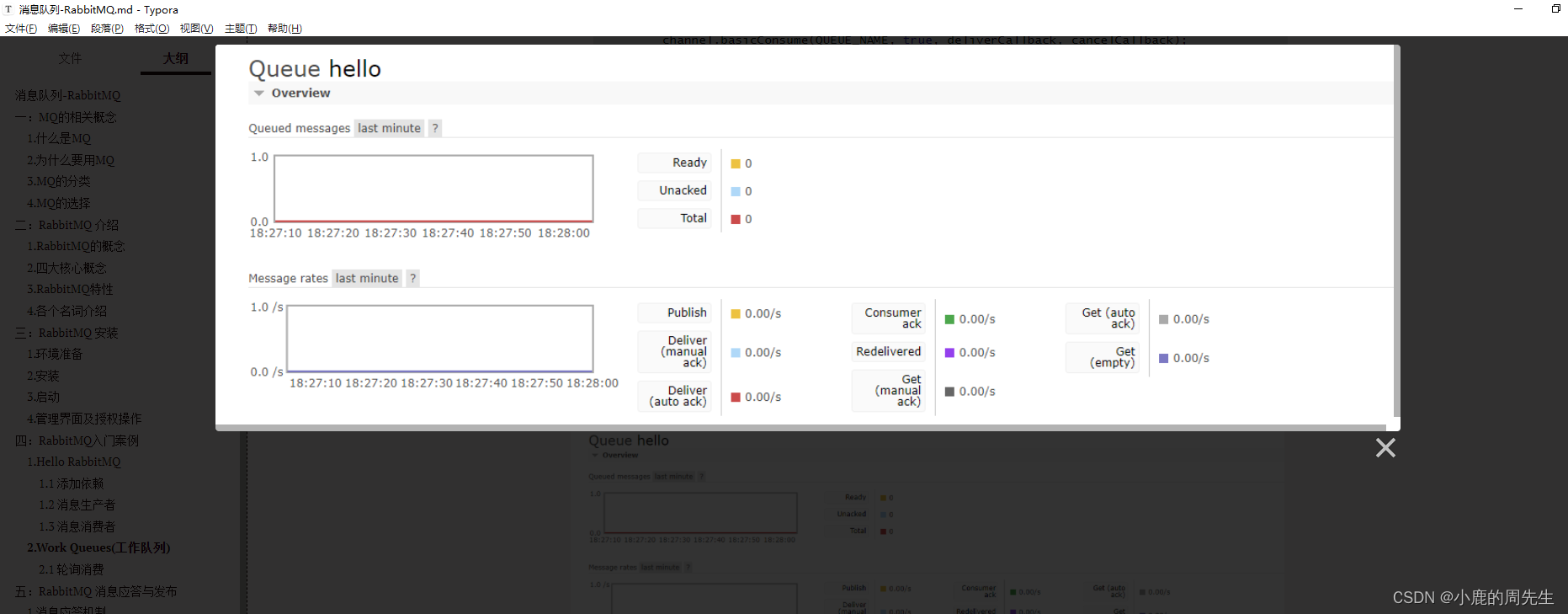Image resolution: width=1568 pixels, height=614 pixels.
Task: Click the red Deliver (auto ack) swatch
Action: 736,397
